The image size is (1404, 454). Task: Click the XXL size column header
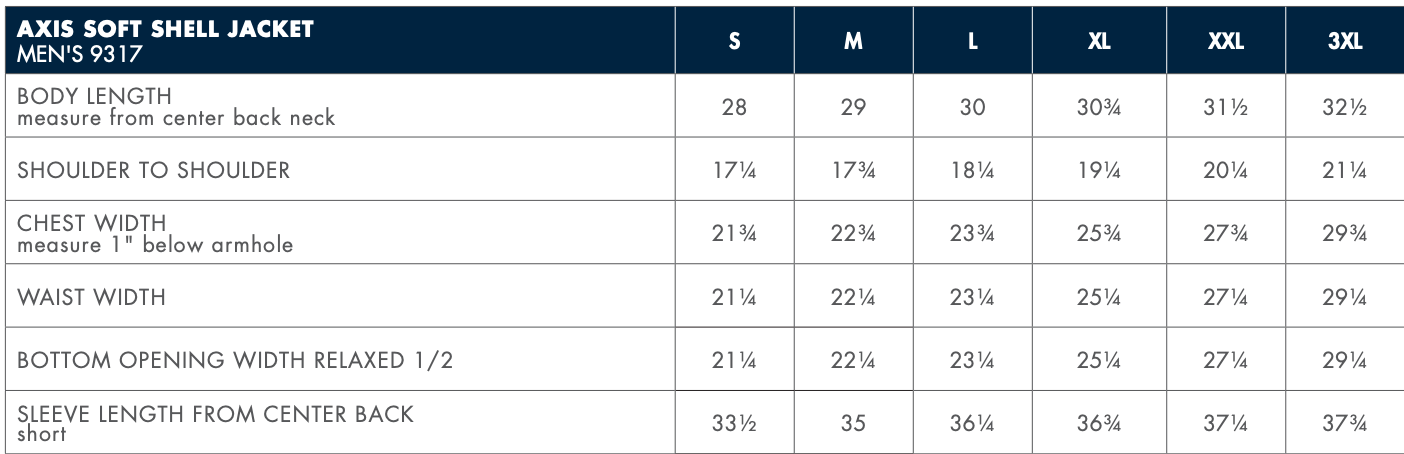pyautogui.click(x=1225, y=43)
